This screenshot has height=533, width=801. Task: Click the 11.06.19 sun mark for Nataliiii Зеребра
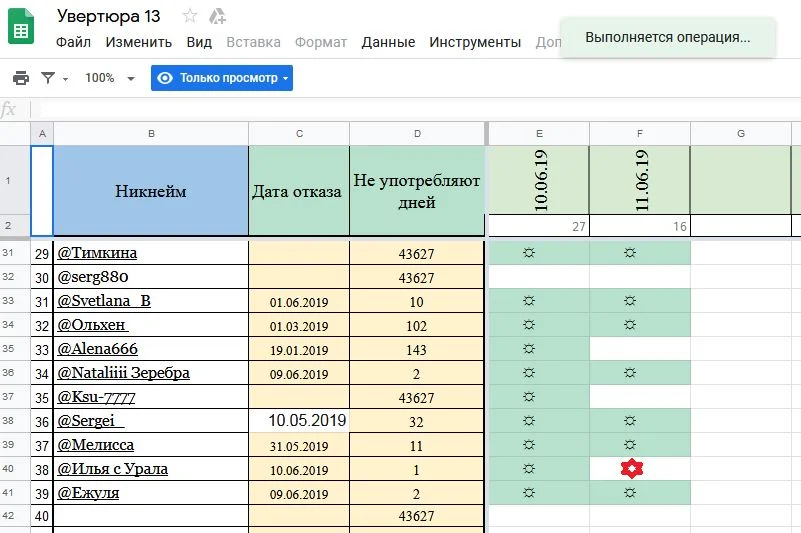630,373
